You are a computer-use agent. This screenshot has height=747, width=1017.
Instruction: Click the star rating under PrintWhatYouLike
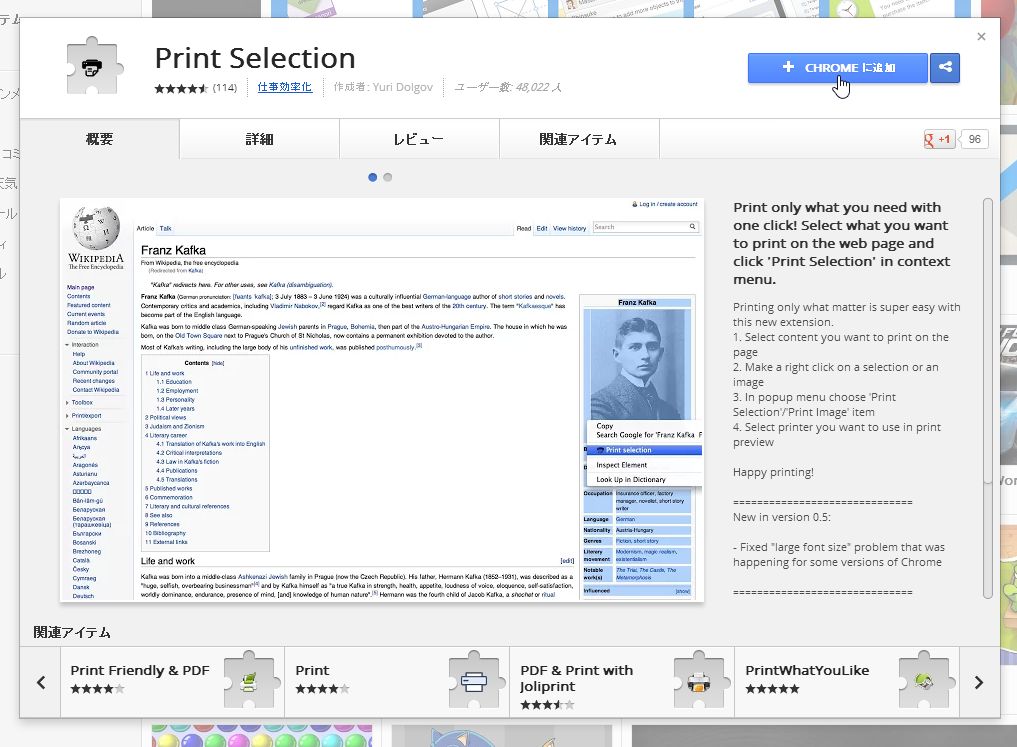[772, 689]
